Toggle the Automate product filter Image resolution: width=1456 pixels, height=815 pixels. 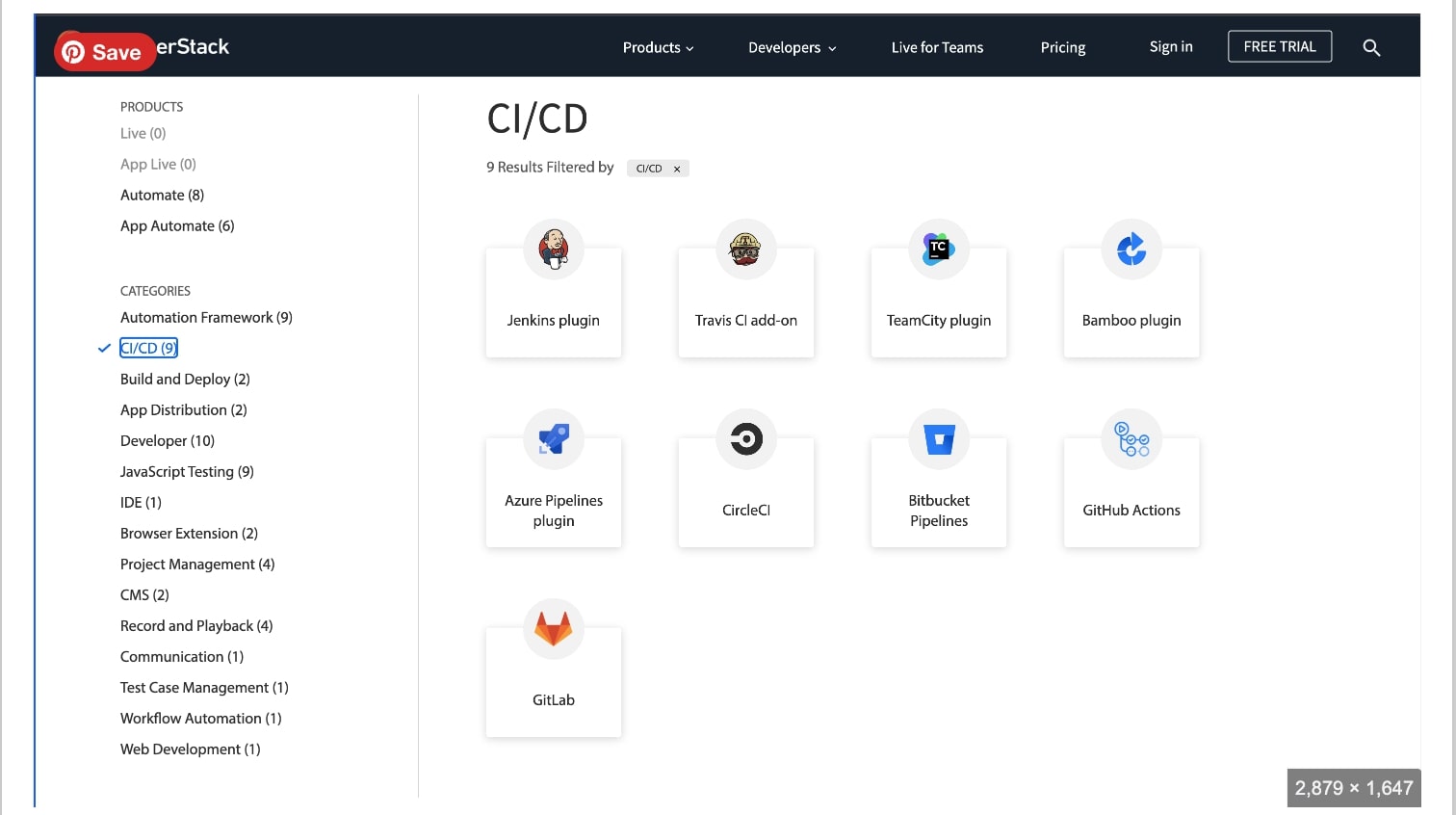click(x=162, y=195)
